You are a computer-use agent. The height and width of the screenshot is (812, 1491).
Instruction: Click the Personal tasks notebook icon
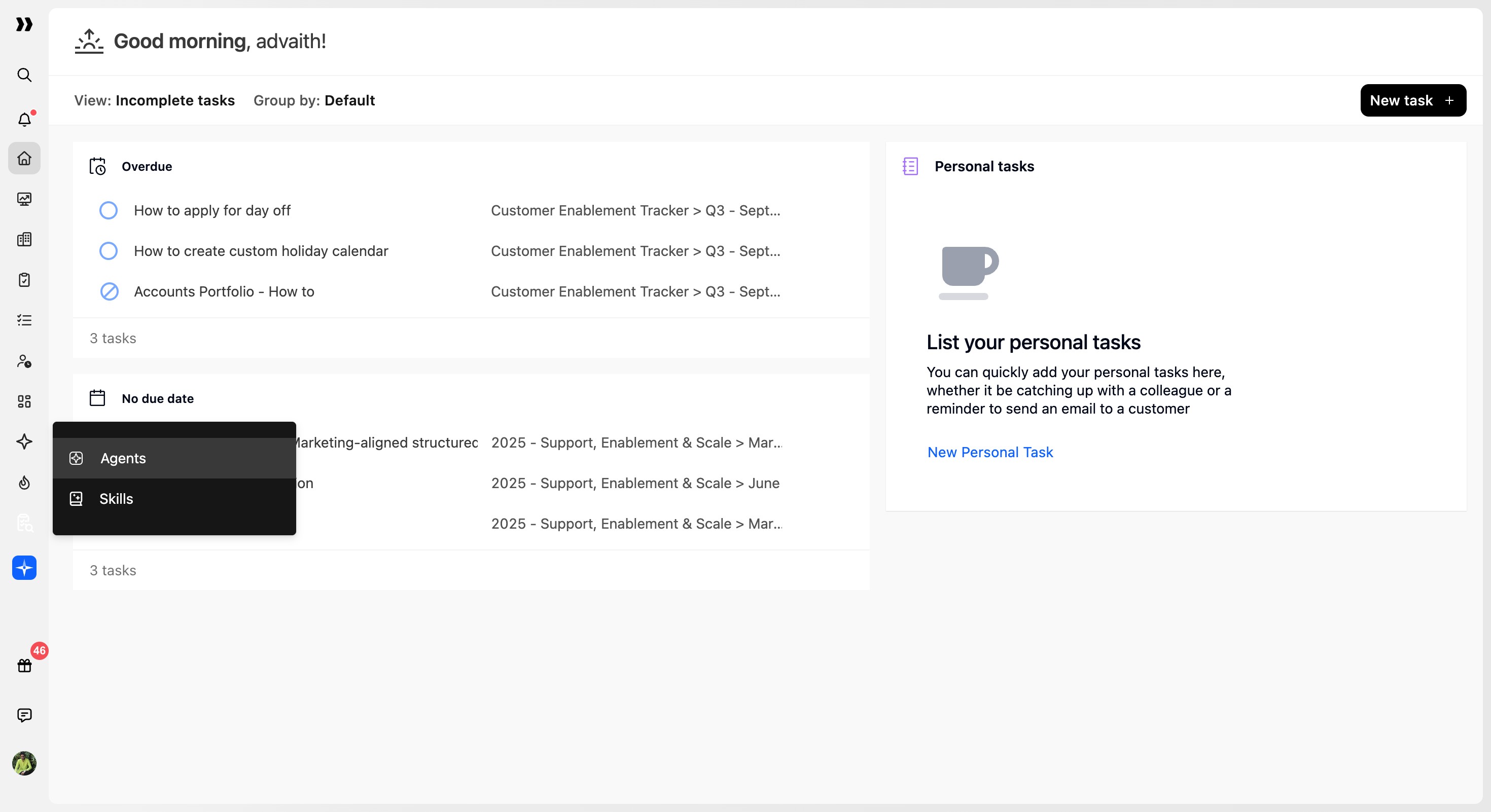click(x=910, y=167)
